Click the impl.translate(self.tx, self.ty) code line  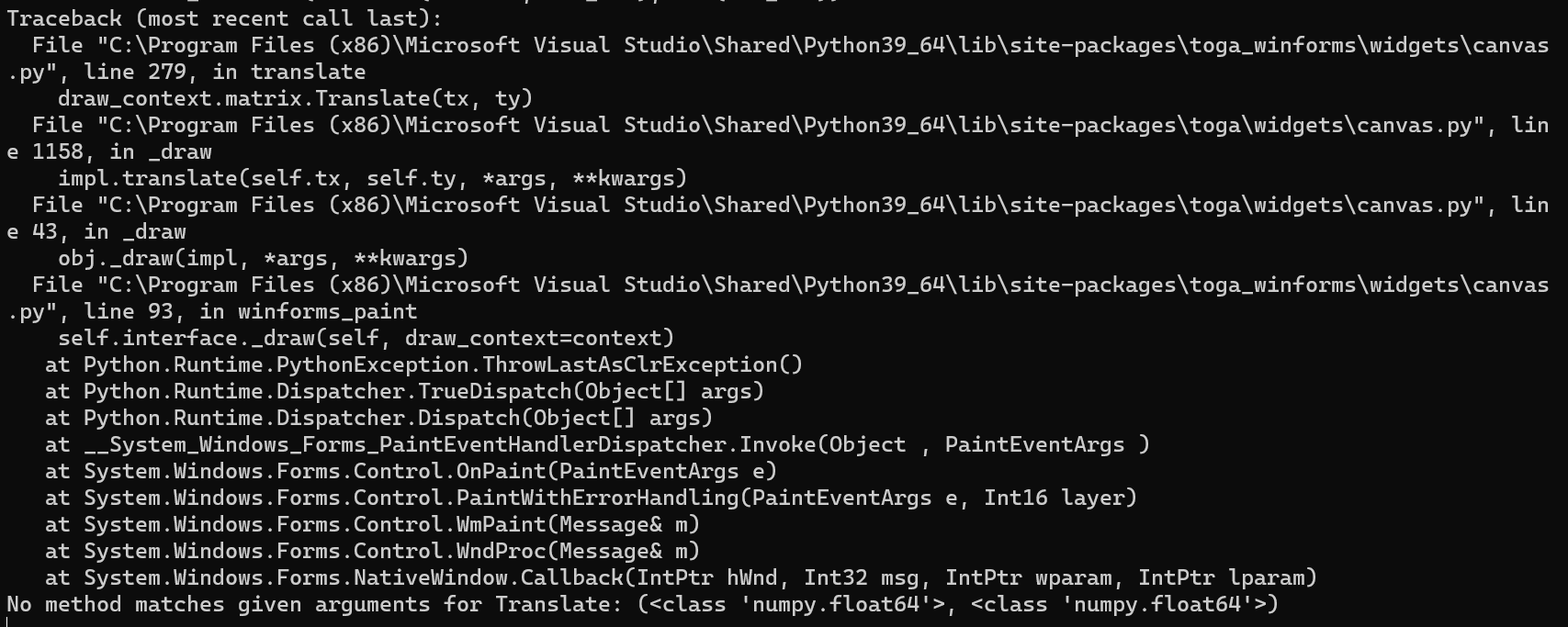(x=372, y=178)
